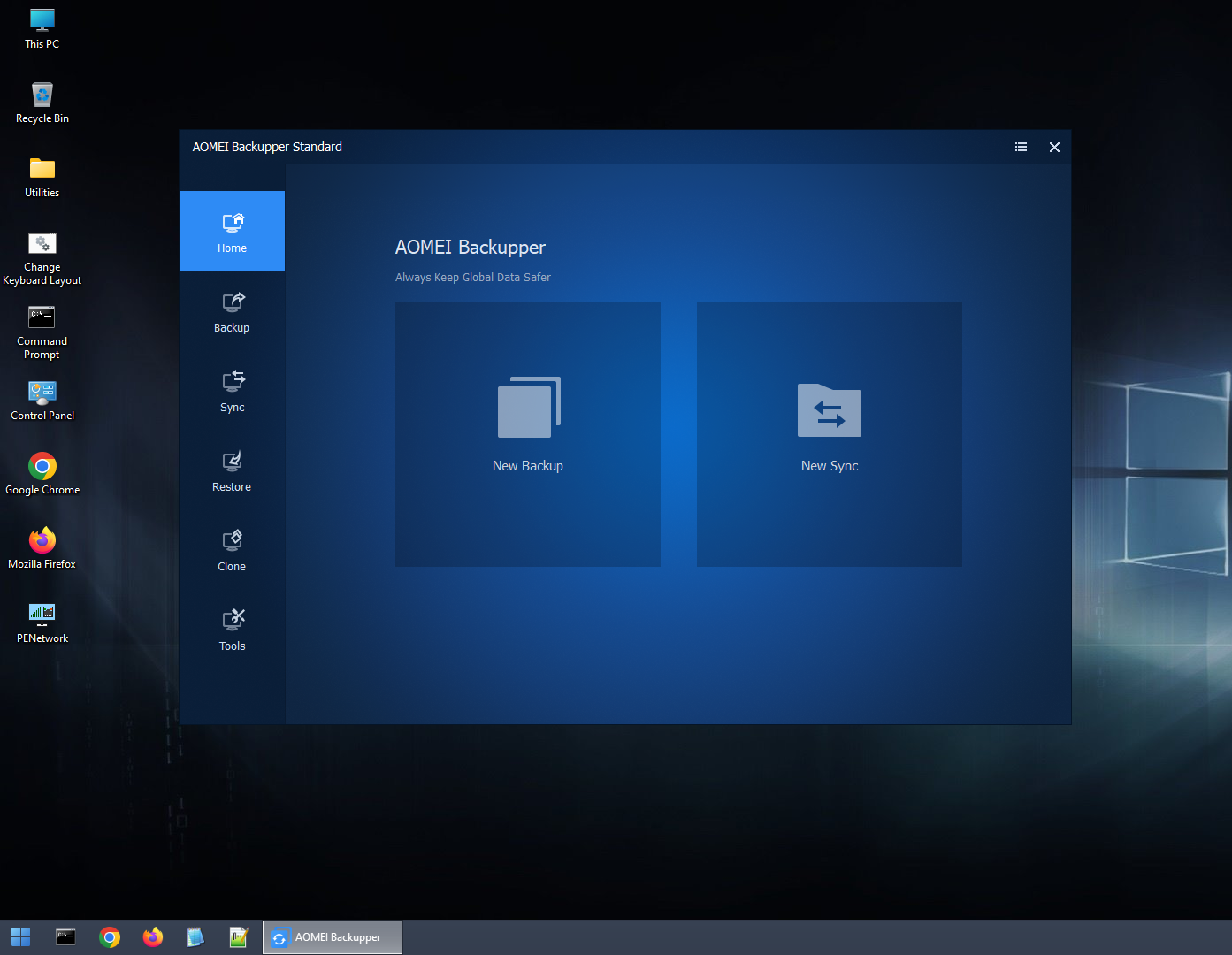The image size is (1232, 955).
Task: Go to the Restore section
Action: pos(232,470)
